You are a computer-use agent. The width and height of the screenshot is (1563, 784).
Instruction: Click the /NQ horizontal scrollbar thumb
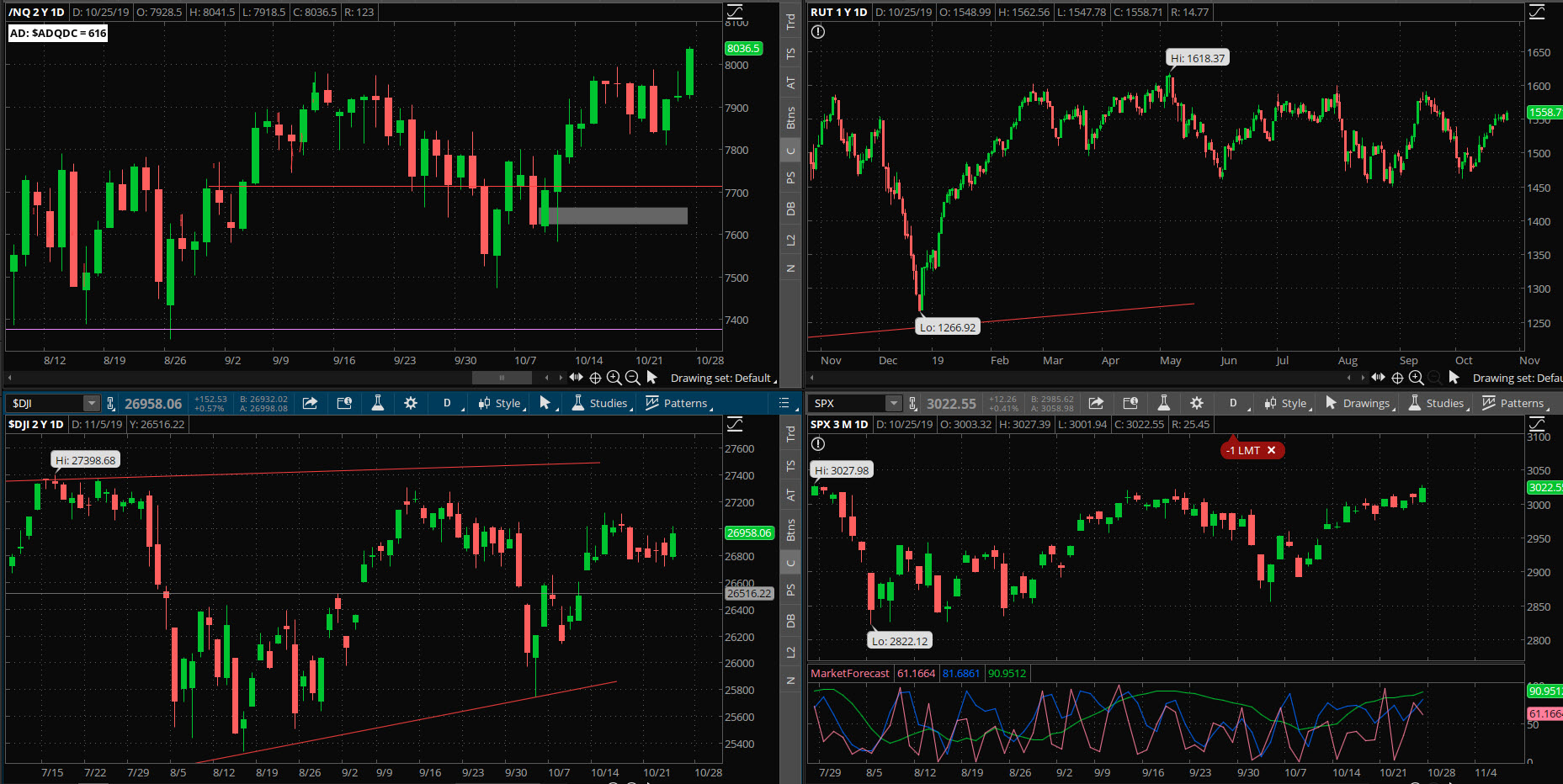[502, 378]
